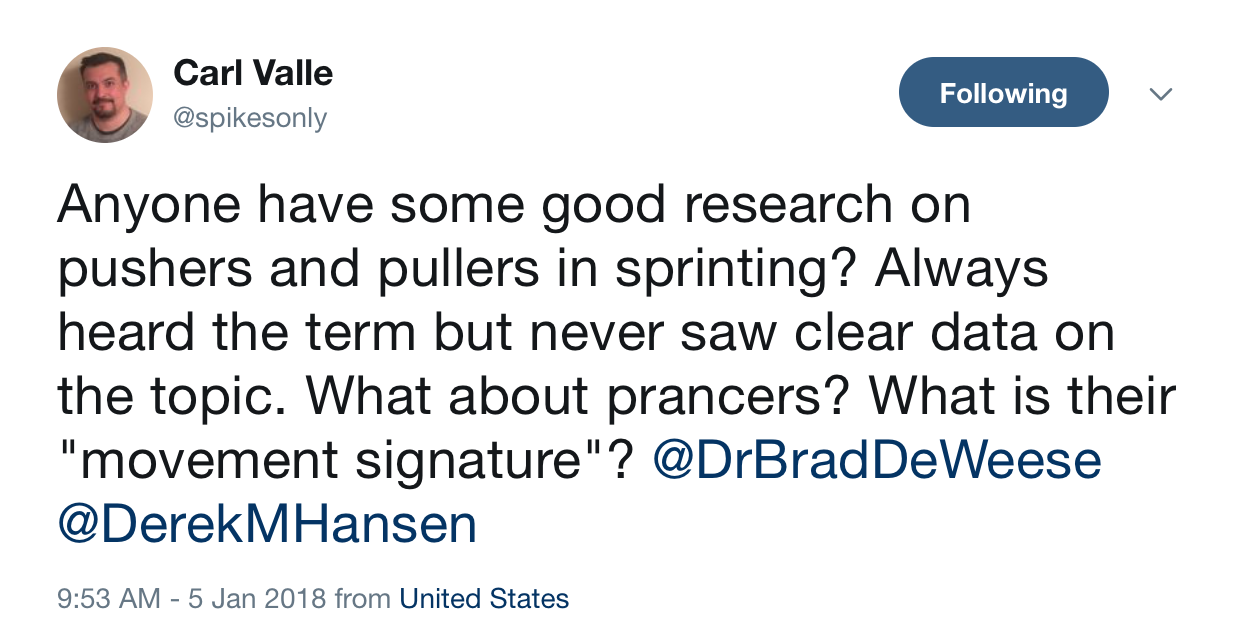1246x640 pixels.
Task: Click the words "heard the term" in the tweet
Action: coord(235,333)
